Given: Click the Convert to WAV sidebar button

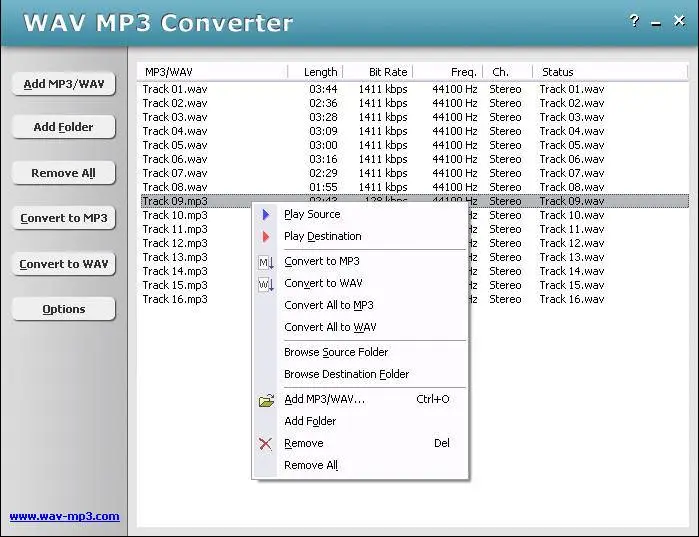Looking at the screenshot, I should (64, 264).
